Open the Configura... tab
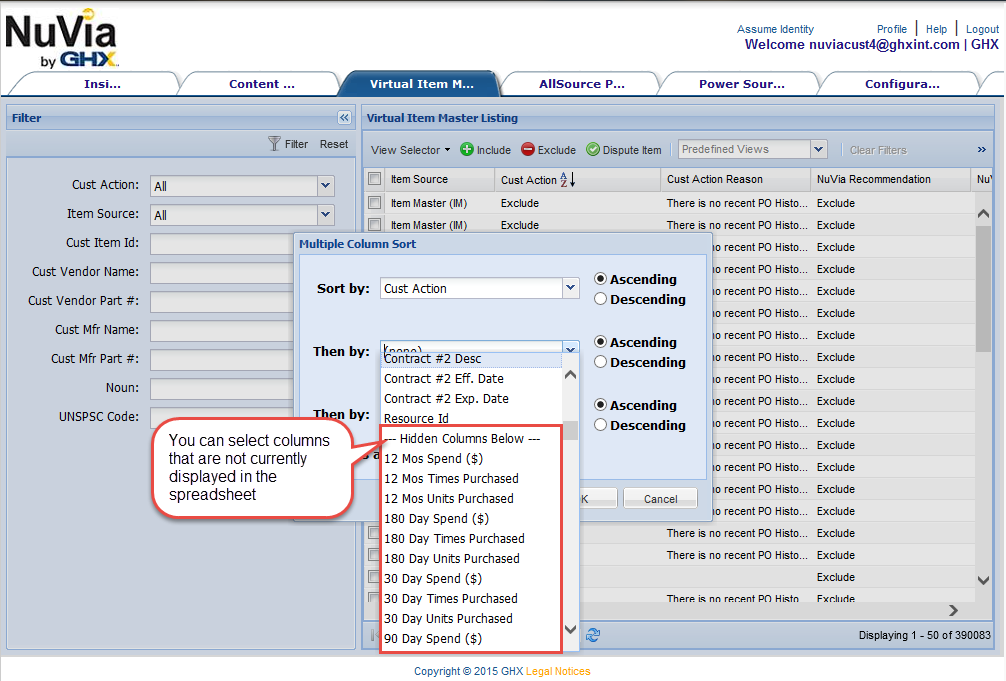This screenshot has width=1006, height=681. click(x=902, y=83)
